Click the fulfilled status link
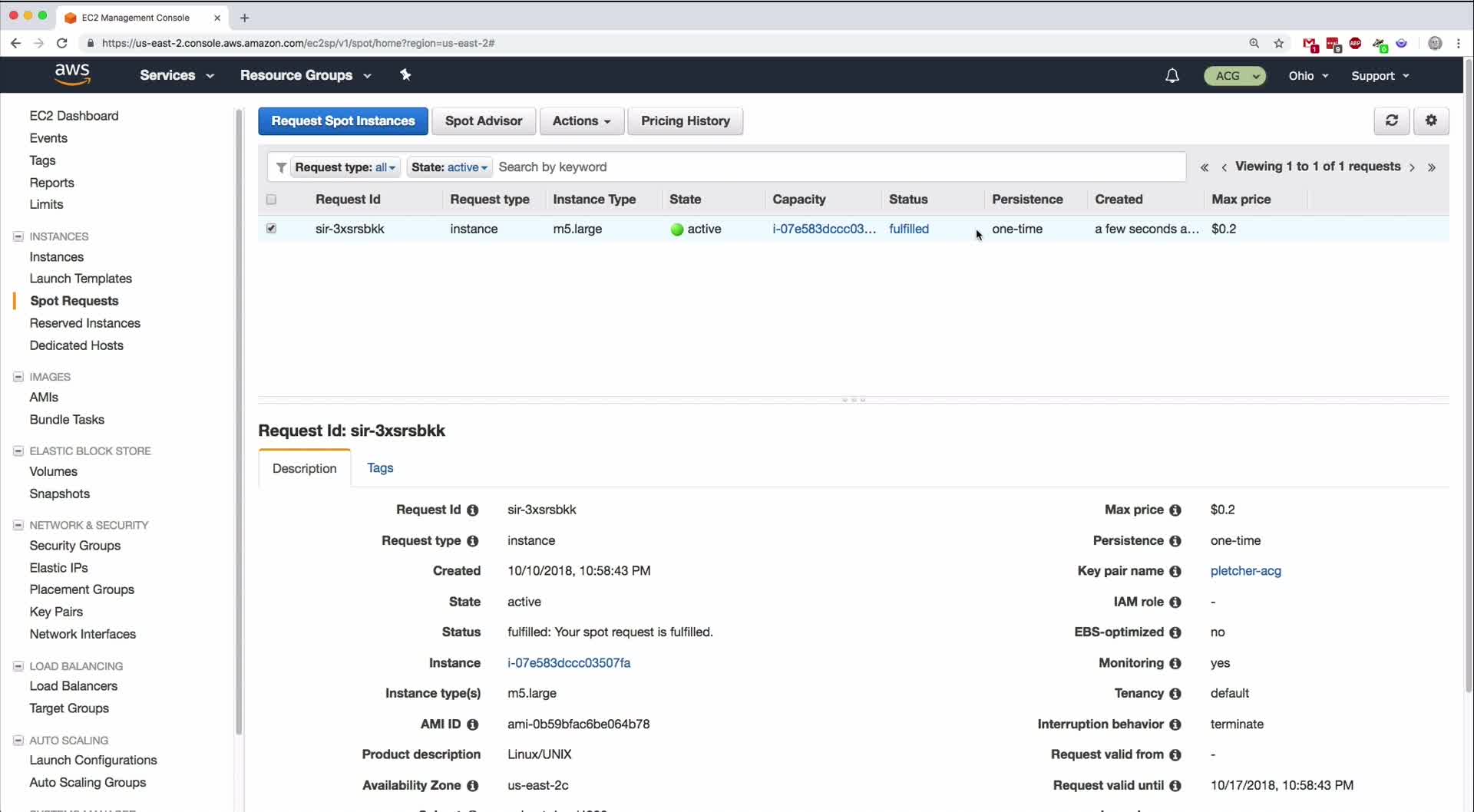Screen dimensions: 1474x812 pyautogui.click(x=909, y=229)
